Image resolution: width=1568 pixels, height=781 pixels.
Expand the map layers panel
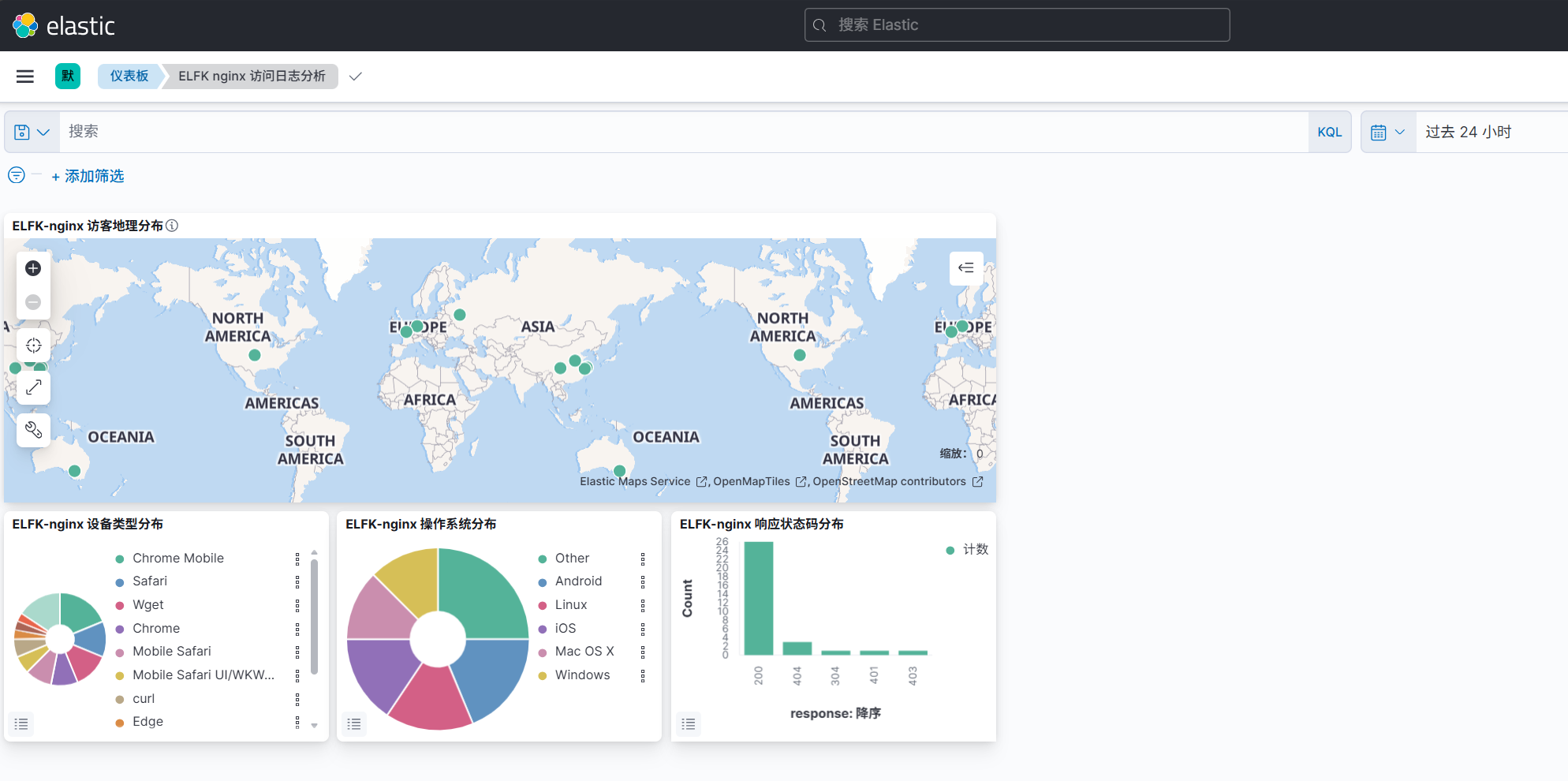click(966, 268)
